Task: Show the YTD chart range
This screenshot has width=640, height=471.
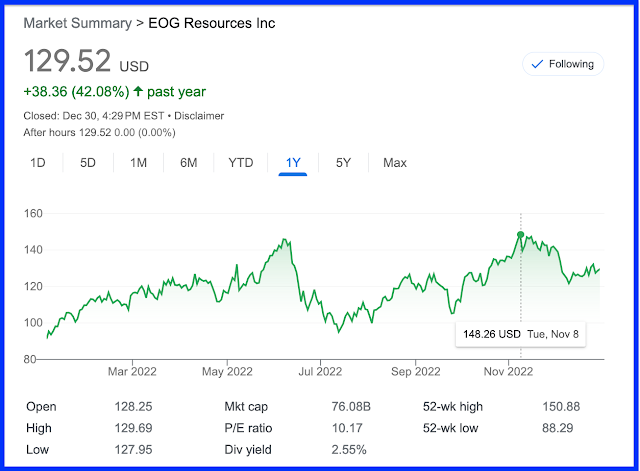Action: [241, 163]
